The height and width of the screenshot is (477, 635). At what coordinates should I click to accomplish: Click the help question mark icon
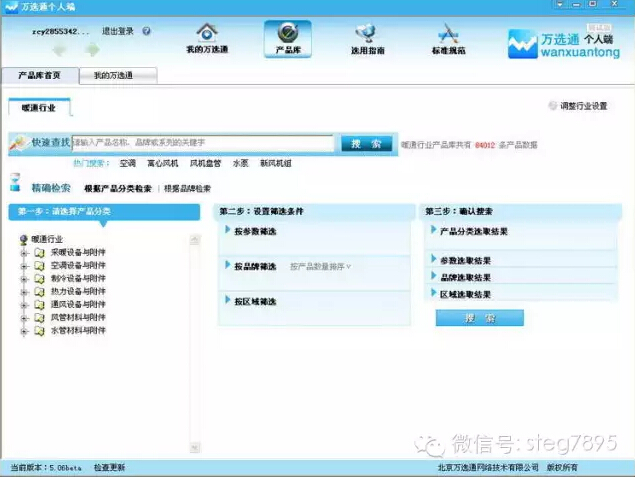tap(147, 31)
